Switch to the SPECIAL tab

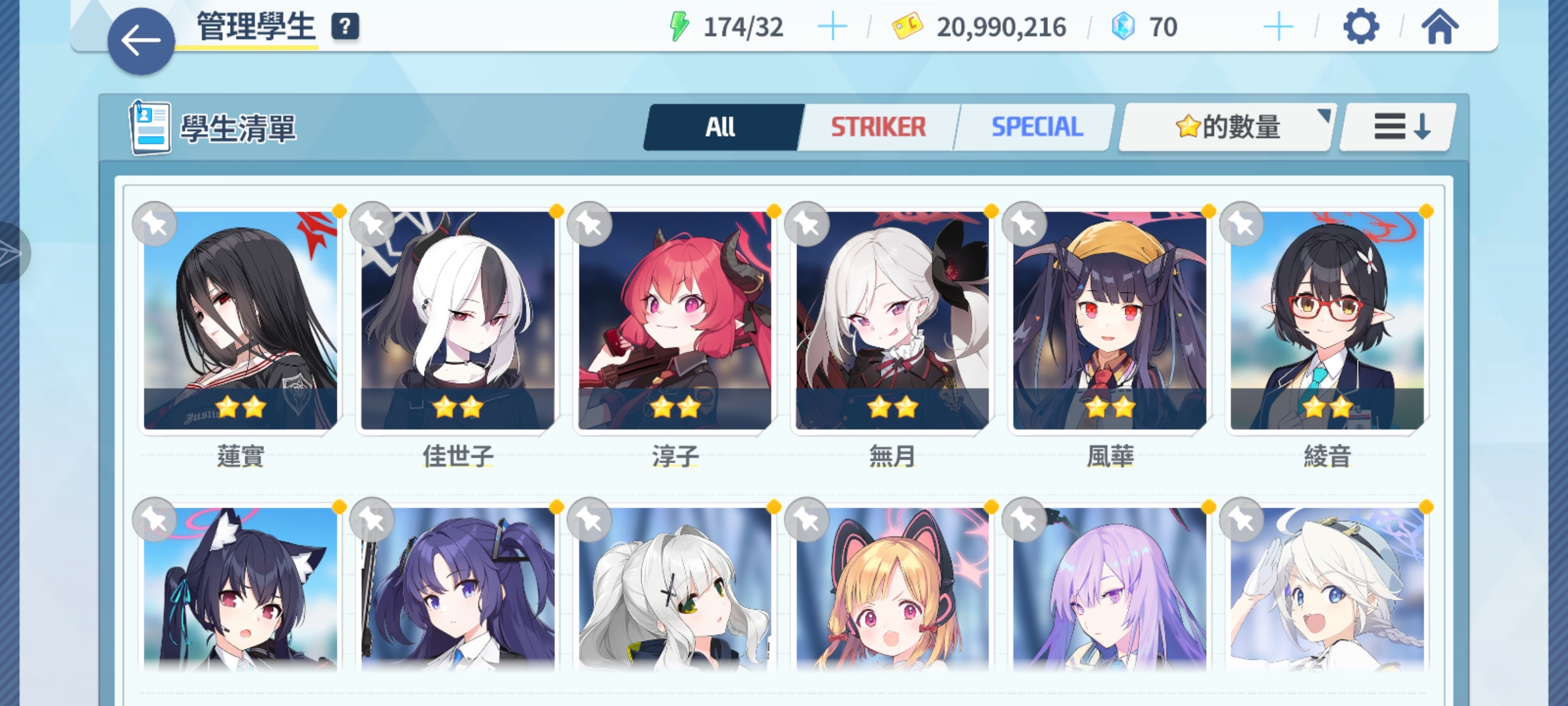1036,127
